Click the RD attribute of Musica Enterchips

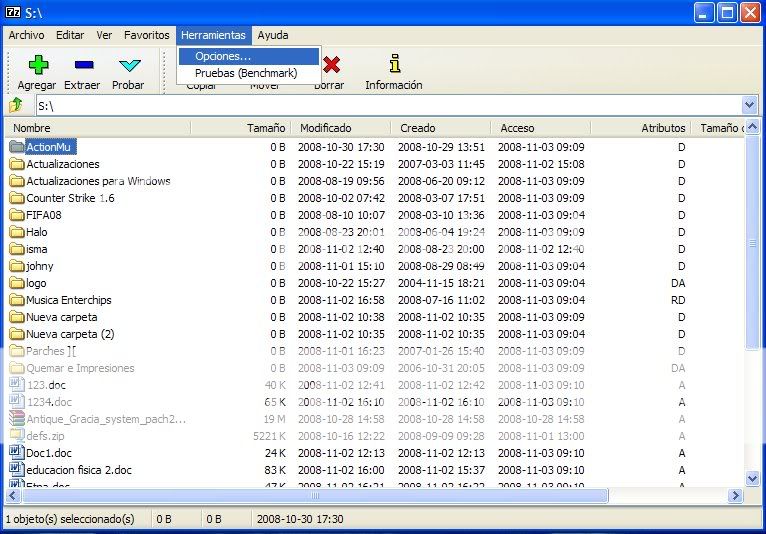pos(678,300)
